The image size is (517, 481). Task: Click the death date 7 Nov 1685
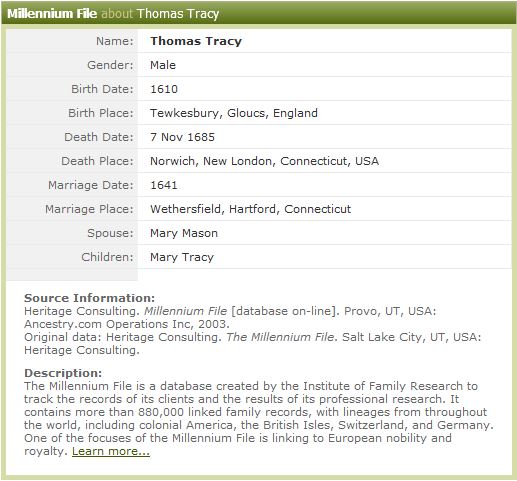pos(182,137)
